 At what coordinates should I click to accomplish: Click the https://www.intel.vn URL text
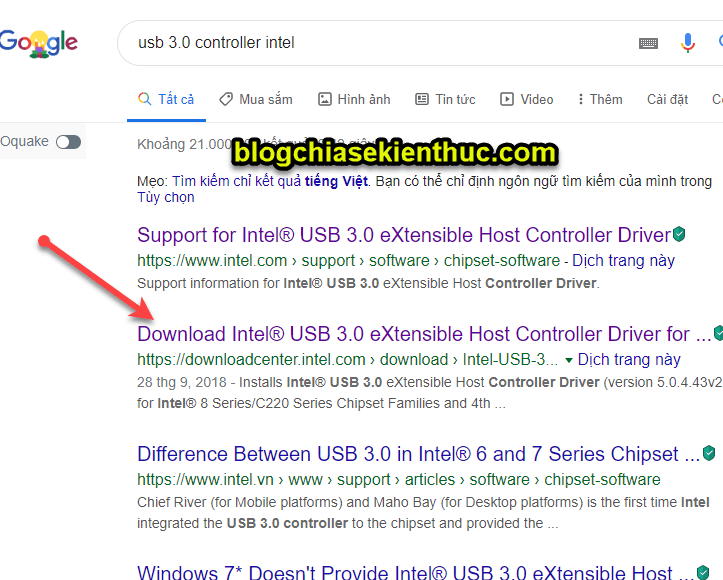tap(399, 480)
